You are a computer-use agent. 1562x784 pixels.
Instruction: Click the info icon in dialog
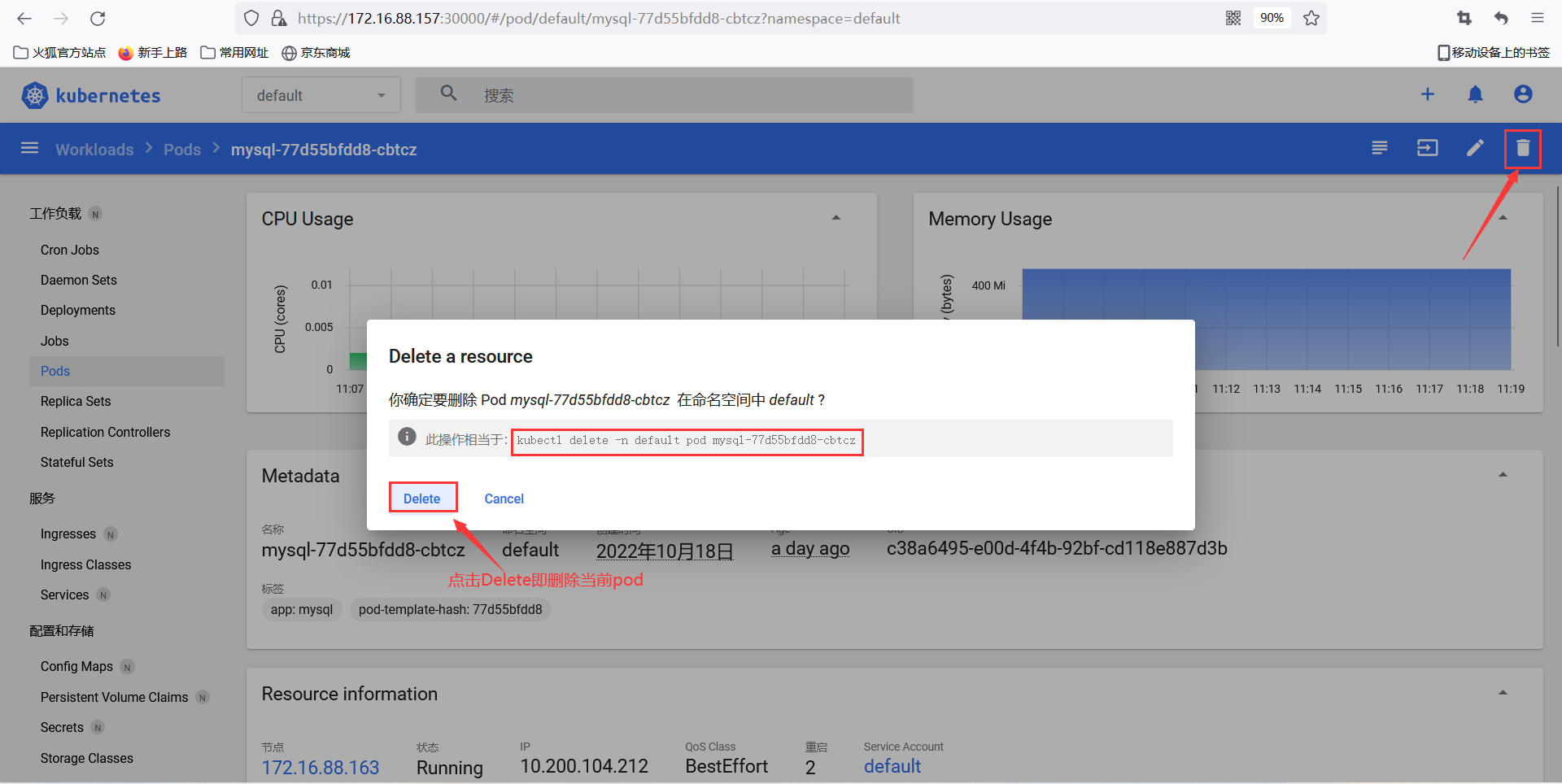(407, 437)
